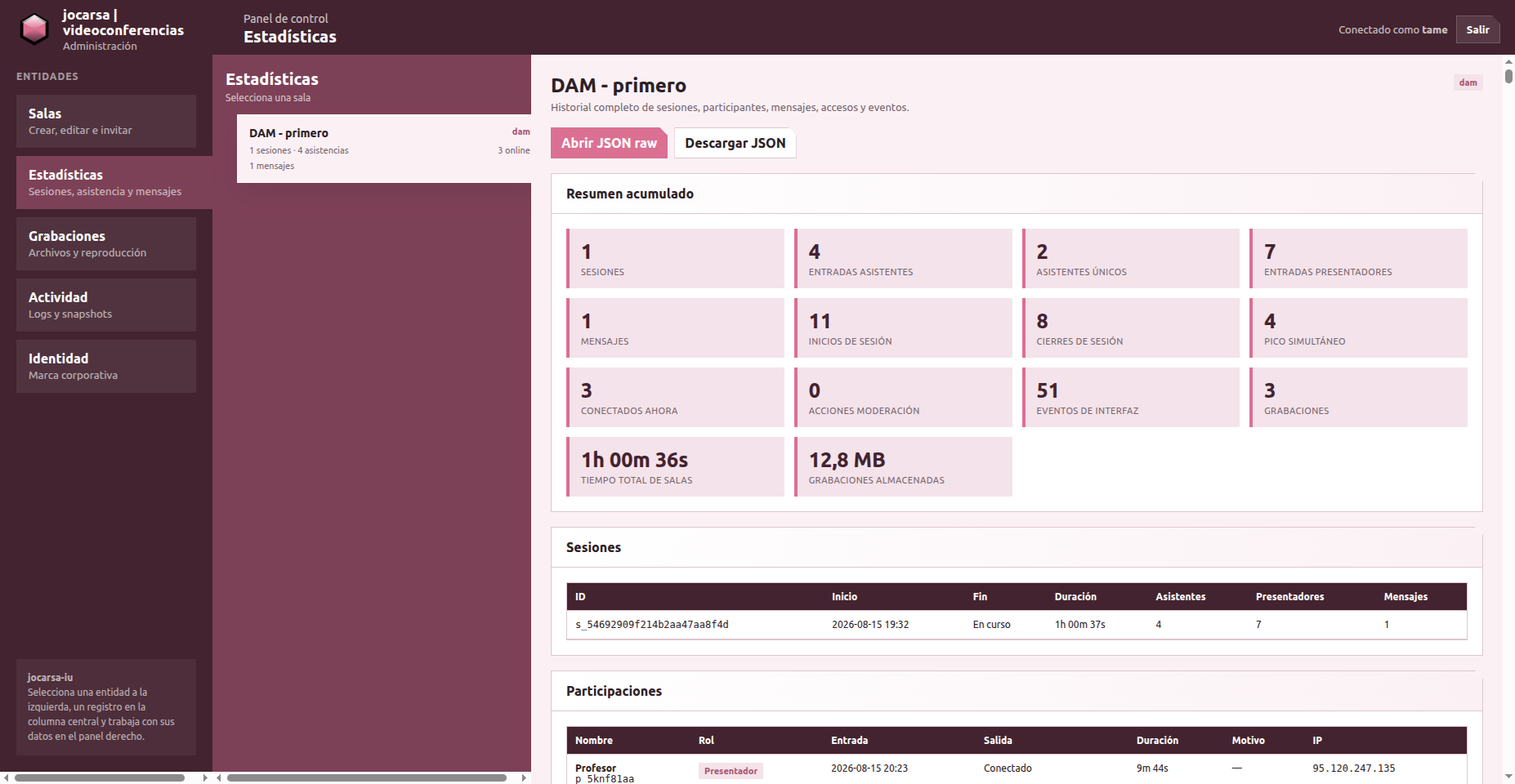Screen dimensions: 1515x784
Task: Click the Rol column header
Action: coord(706,741)
